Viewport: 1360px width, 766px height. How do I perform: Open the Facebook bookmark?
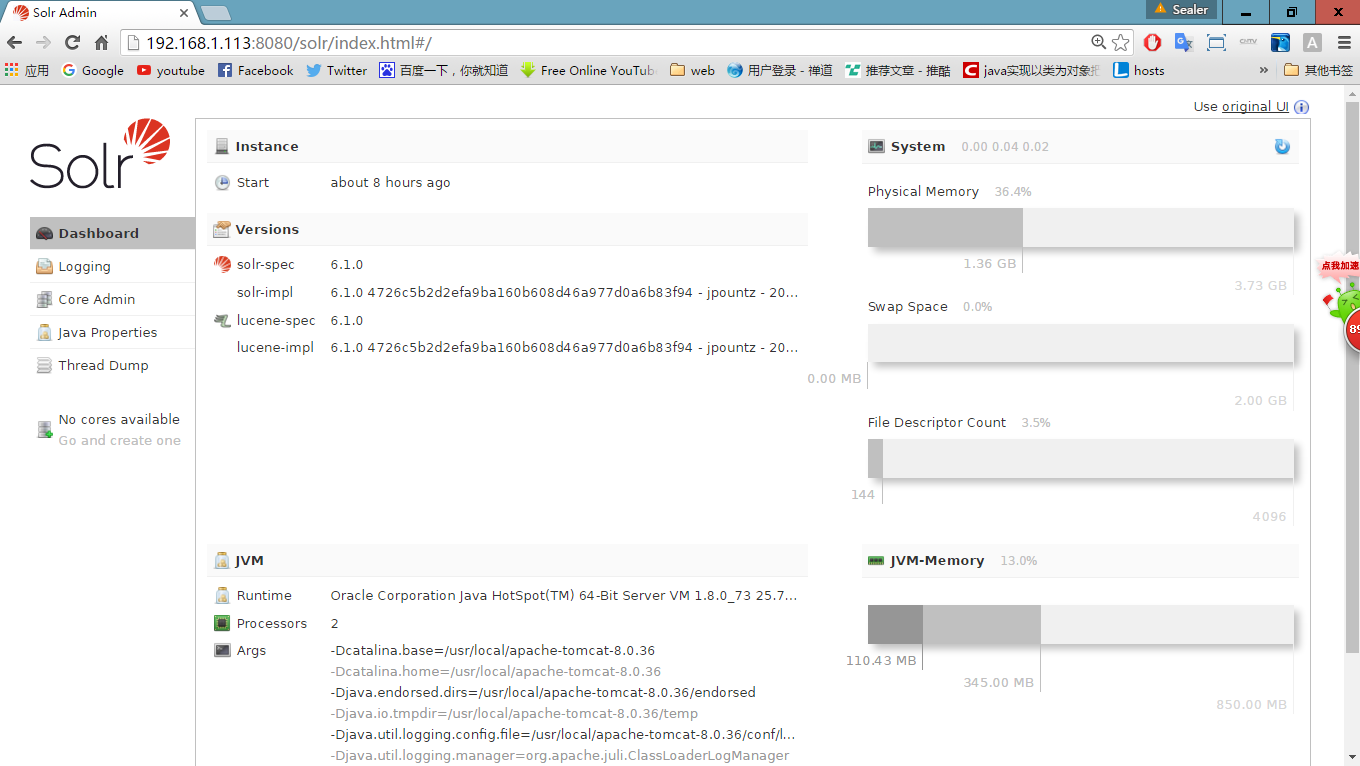[255, 71]
